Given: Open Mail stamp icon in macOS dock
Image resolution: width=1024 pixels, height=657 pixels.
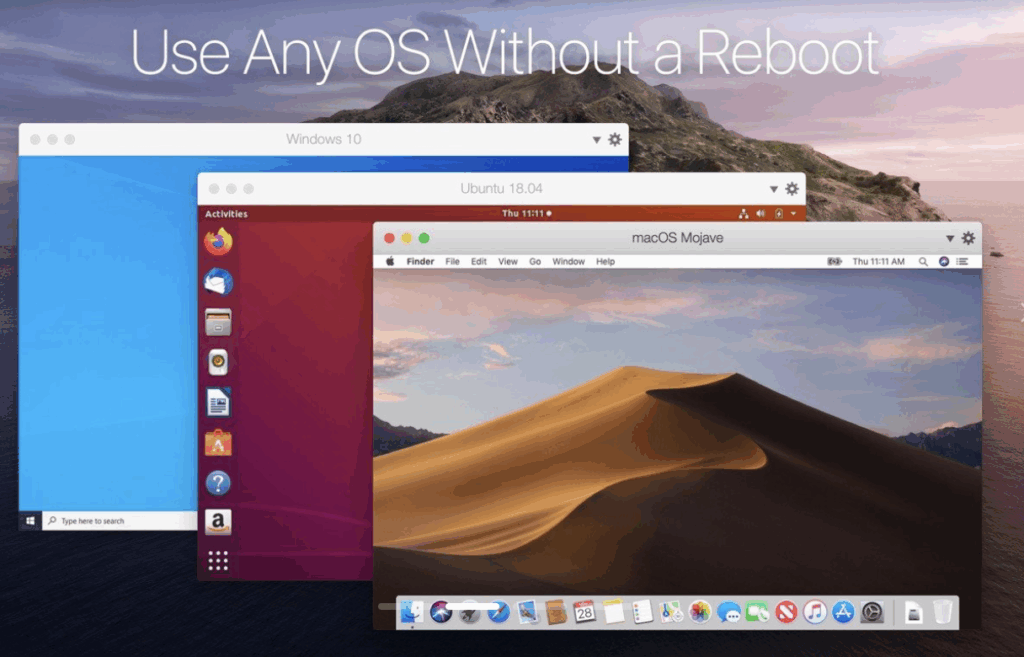Looking at the screenshot, I should [527, 613].
